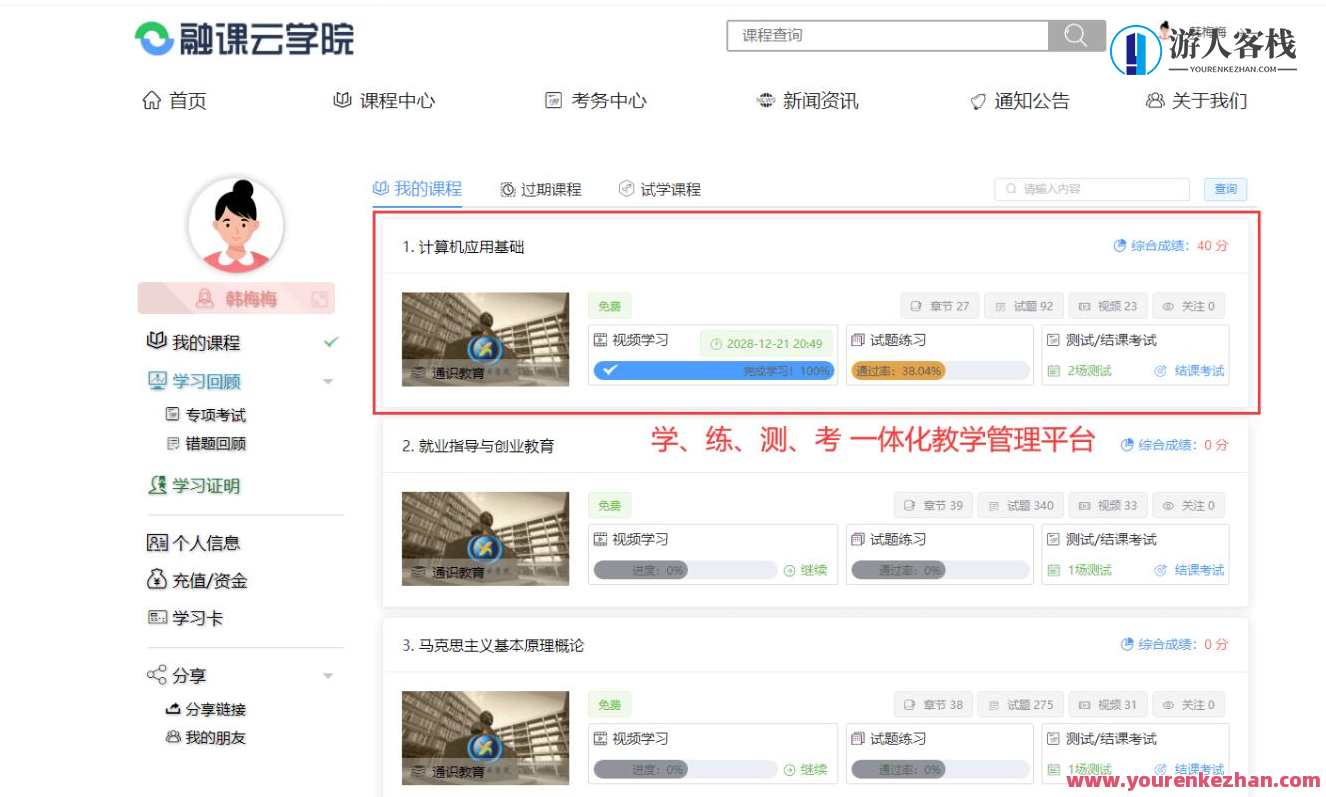This screenshot has height=797, width=1326.
Task: Toggle 关注 on 马克思主义基本原理概论
Action: [1189, 704]
